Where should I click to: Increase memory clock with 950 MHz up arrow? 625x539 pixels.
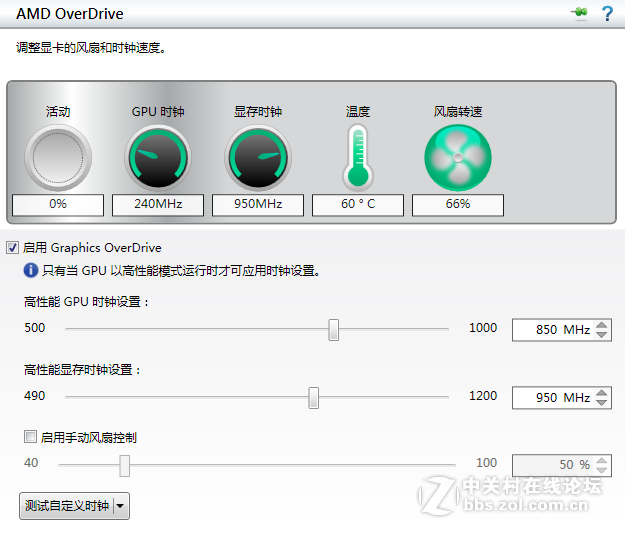click(x=601, y=393)
